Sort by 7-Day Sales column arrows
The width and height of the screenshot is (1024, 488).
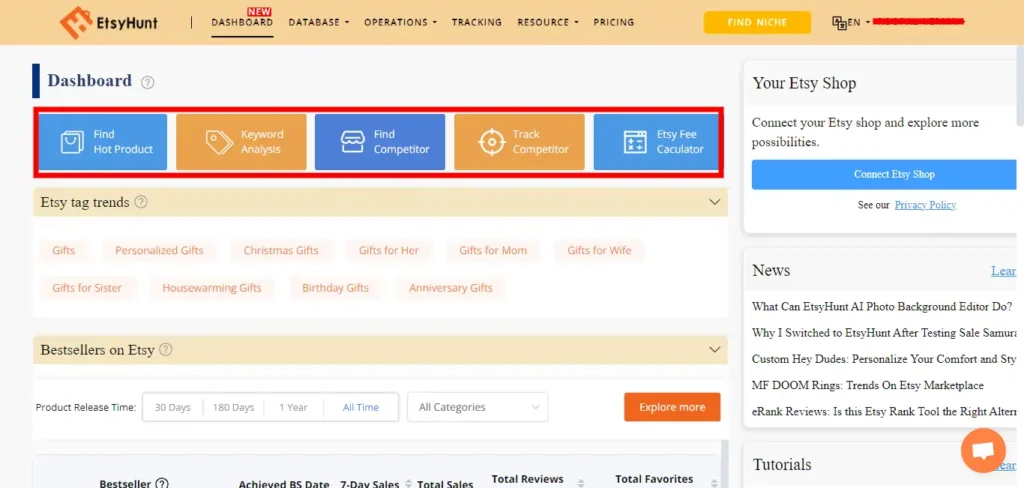(408, 483)
